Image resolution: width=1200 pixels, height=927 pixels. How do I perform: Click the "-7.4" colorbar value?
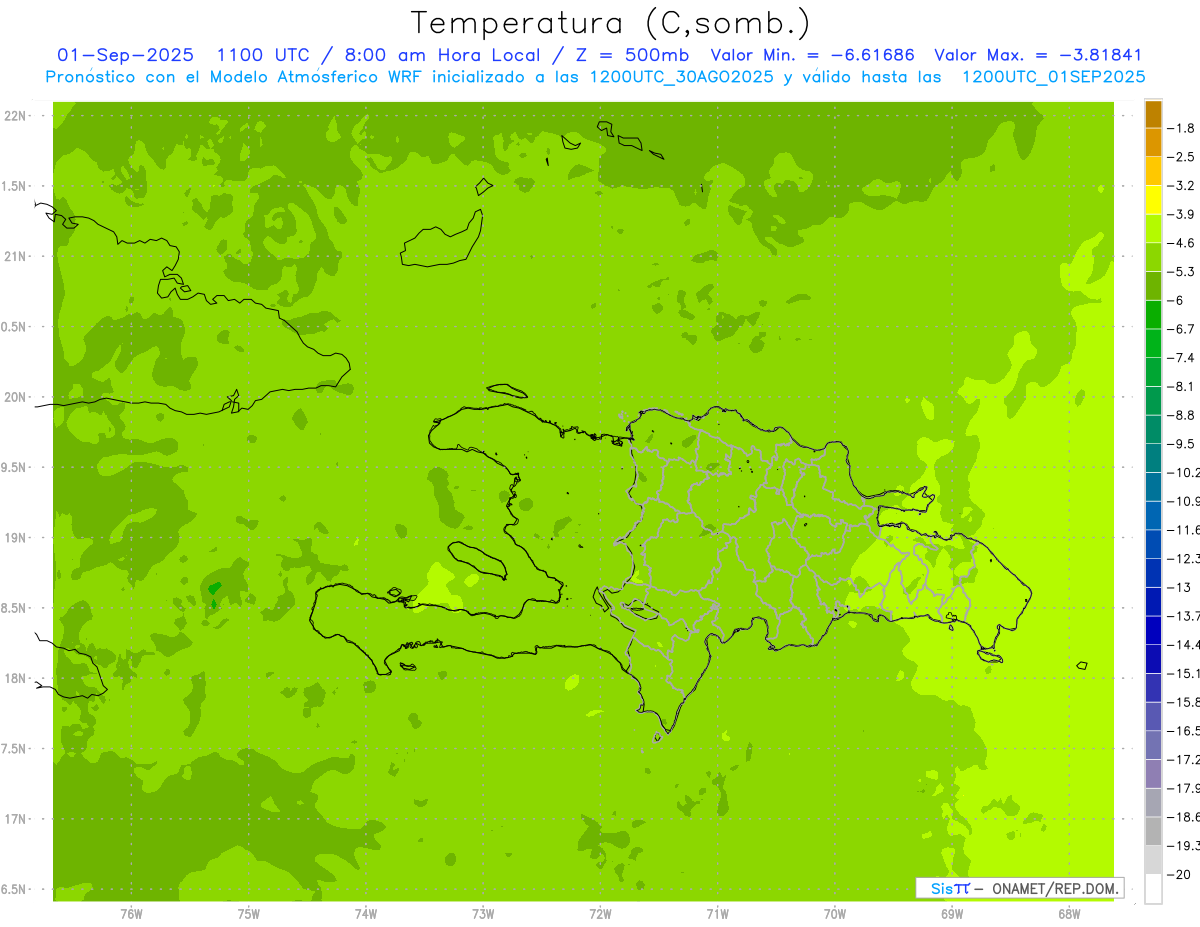click(x=1181, y=357)
